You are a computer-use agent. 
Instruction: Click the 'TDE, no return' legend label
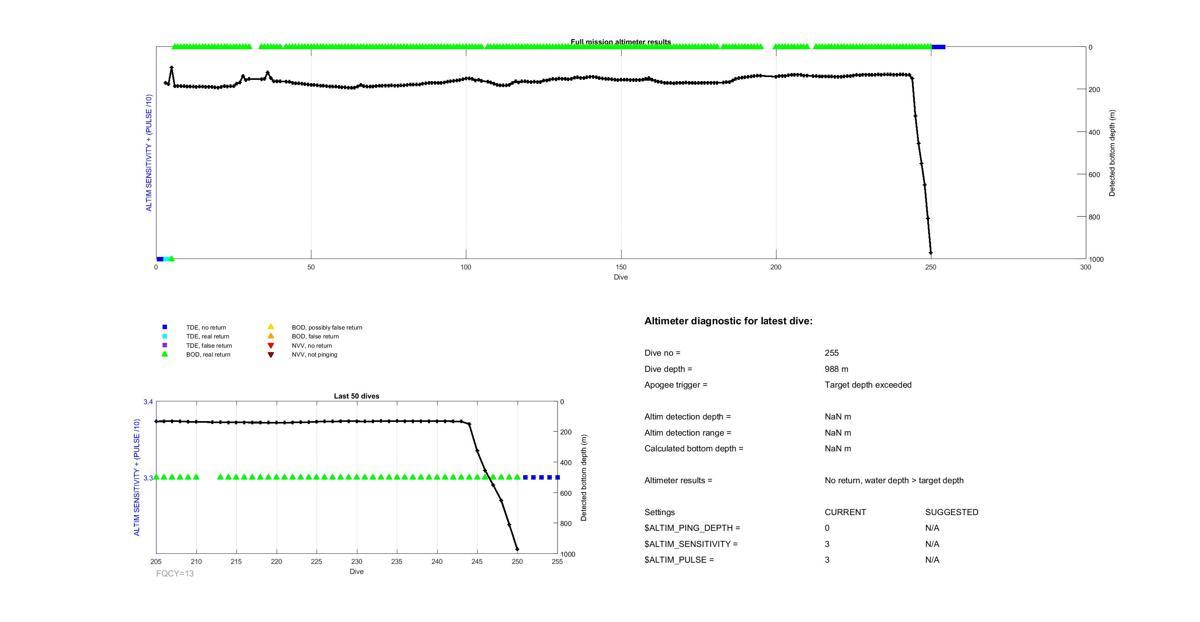pyautogui.click(x=206, y=327)
